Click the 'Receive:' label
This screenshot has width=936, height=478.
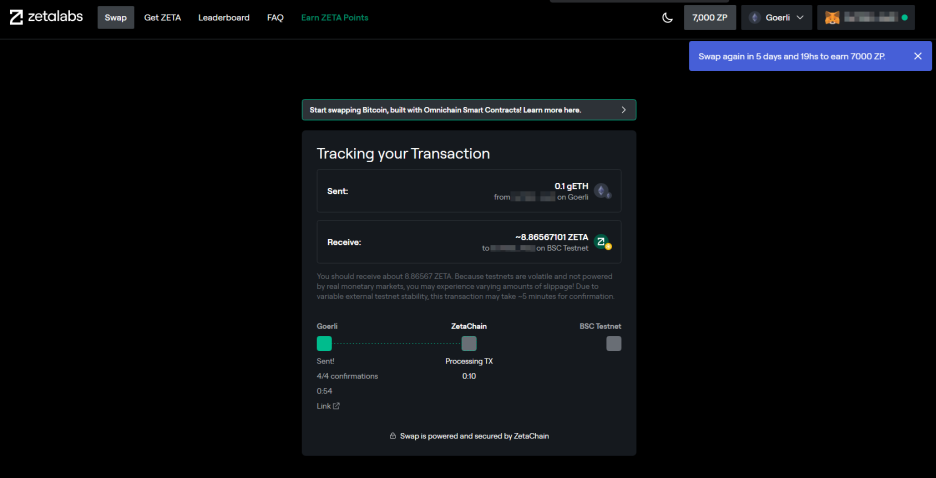(x=344, y=242)
